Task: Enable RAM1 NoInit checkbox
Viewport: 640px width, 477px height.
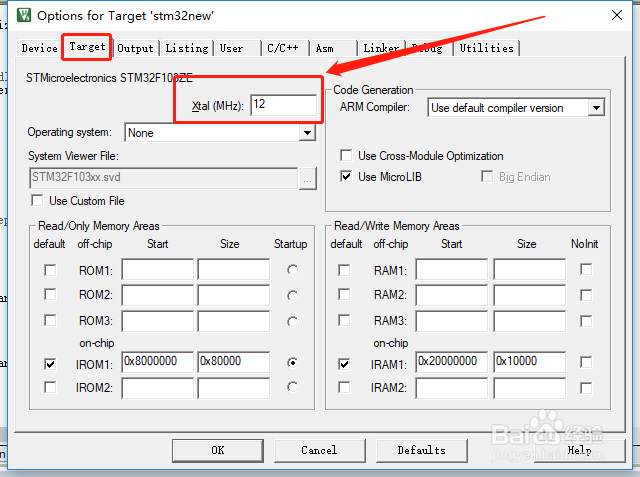Action: [586, 269]
